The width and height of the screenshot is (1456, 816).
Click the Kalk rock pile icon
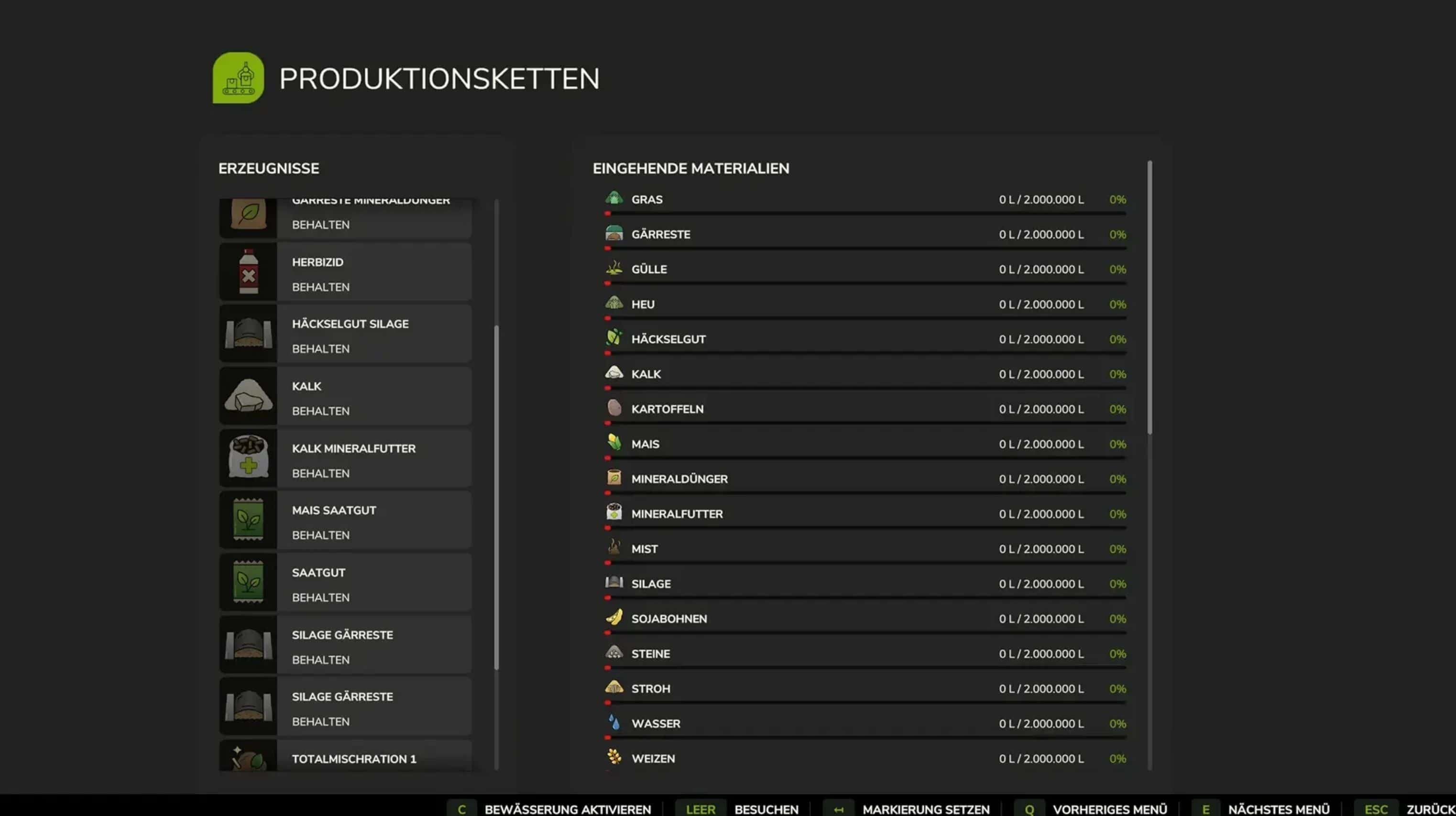248,395
